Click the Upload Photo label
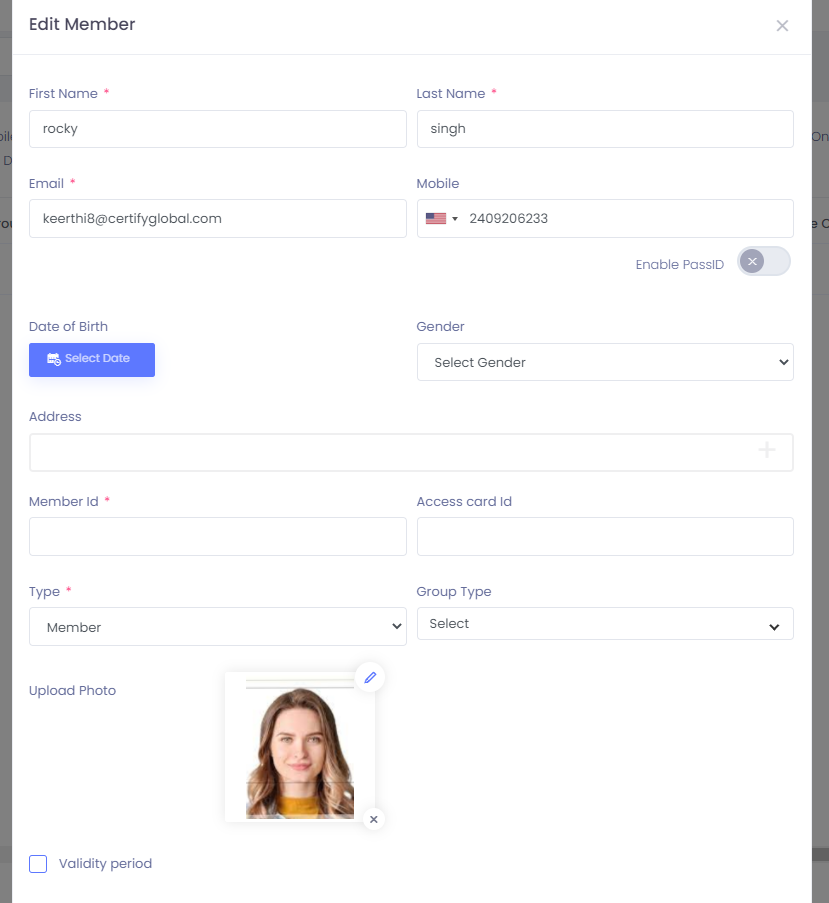 73,690
